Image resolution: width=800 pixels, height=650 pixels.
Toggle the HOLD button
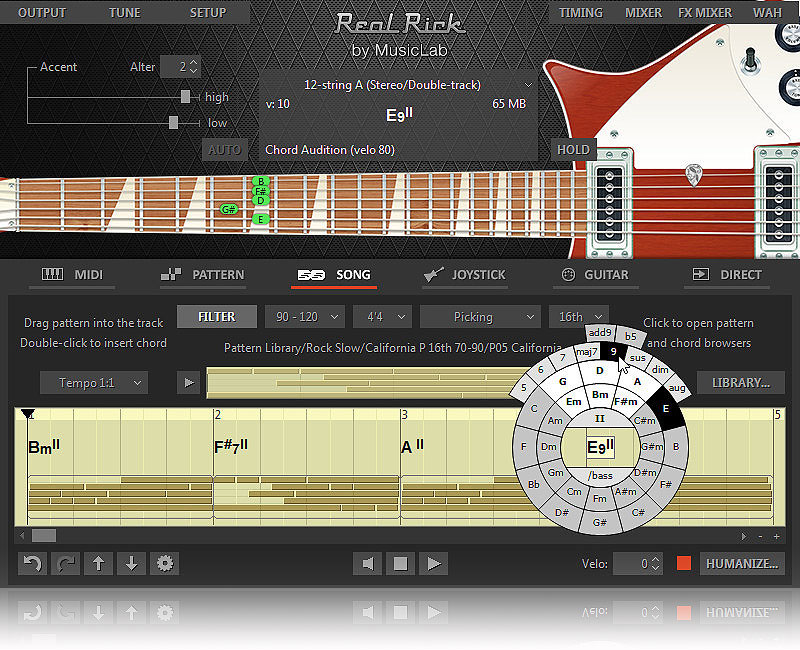[573, 150]
